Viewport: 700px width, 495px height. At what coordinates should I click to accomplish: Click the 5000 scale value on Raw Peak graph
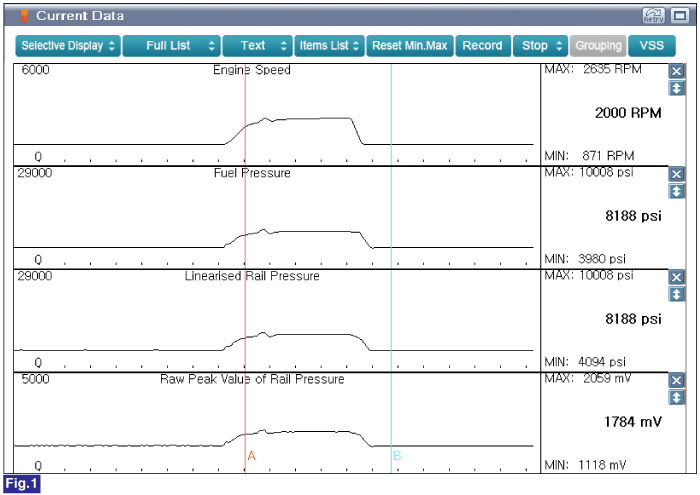click(x=35, y=379)
